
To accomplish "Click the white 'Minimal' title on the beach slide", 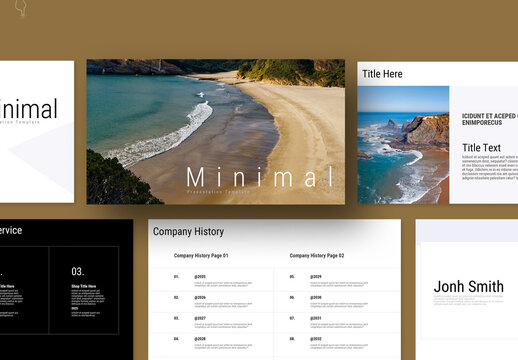I will (260, 177).
